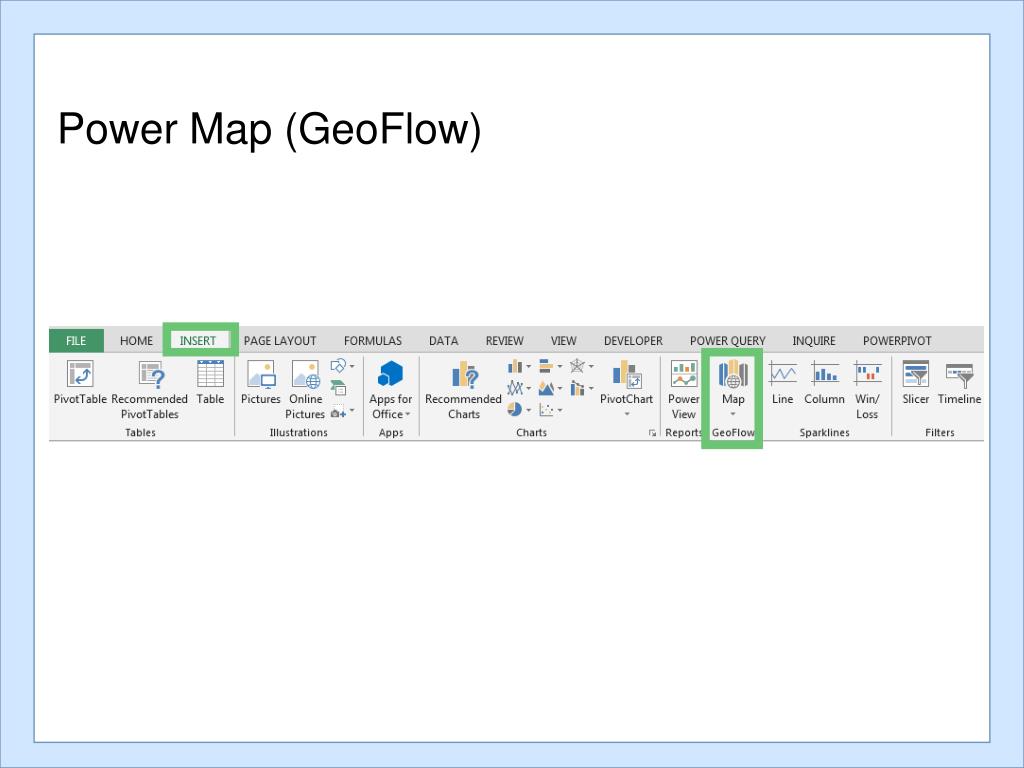Switch to the DATA tab

[443, 341]
